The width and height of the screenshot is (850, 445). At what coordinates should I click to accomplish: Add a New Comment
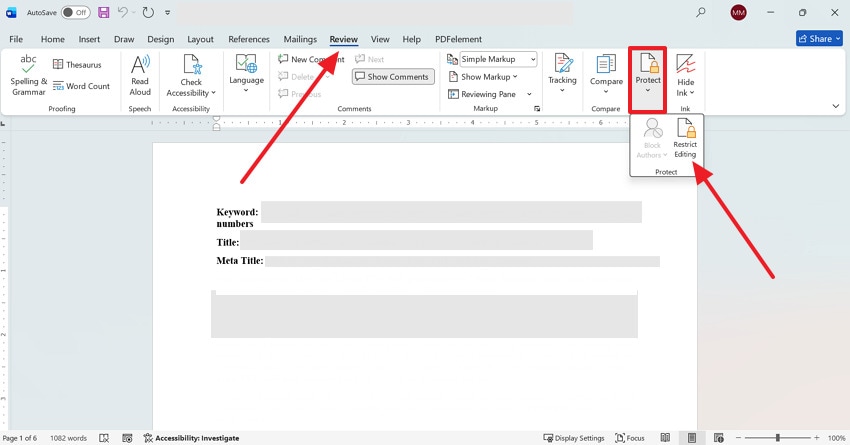[311, 59]
